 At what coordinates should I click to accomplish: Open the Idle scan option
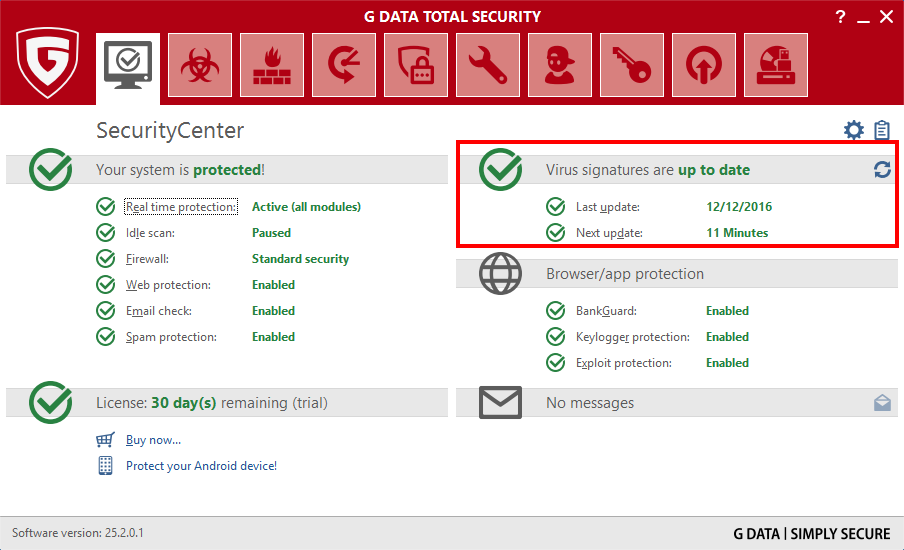point(150,233)
